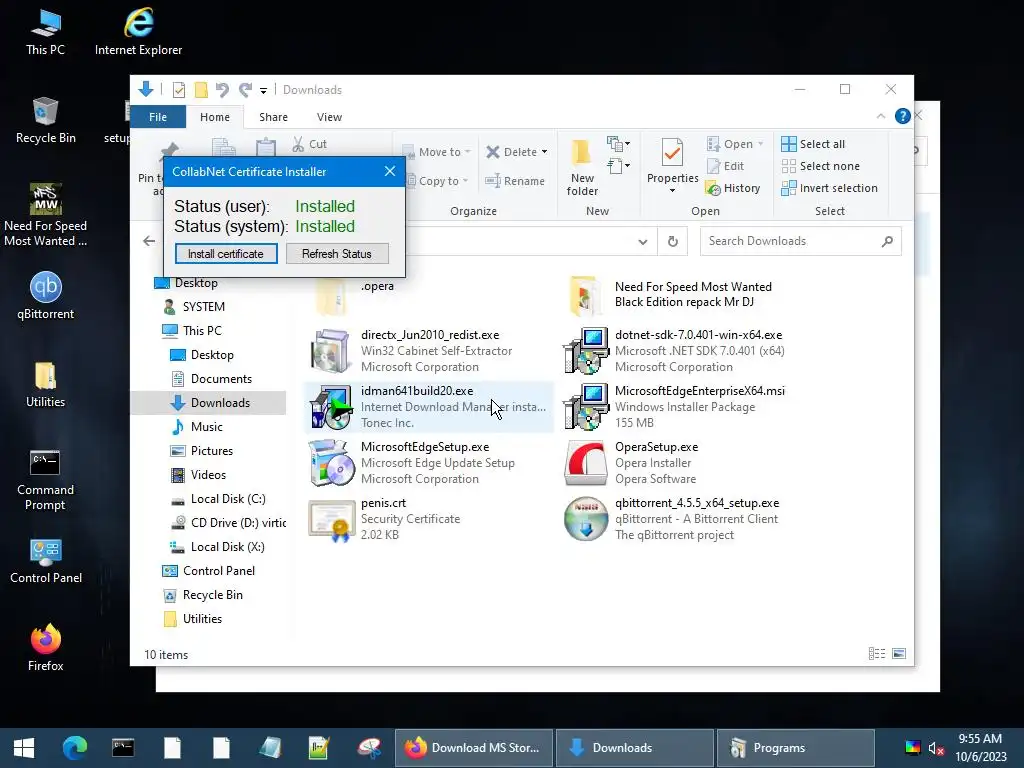Open quick access toolbar customize dropdown
1024x768 pixels.
point(263,90)
